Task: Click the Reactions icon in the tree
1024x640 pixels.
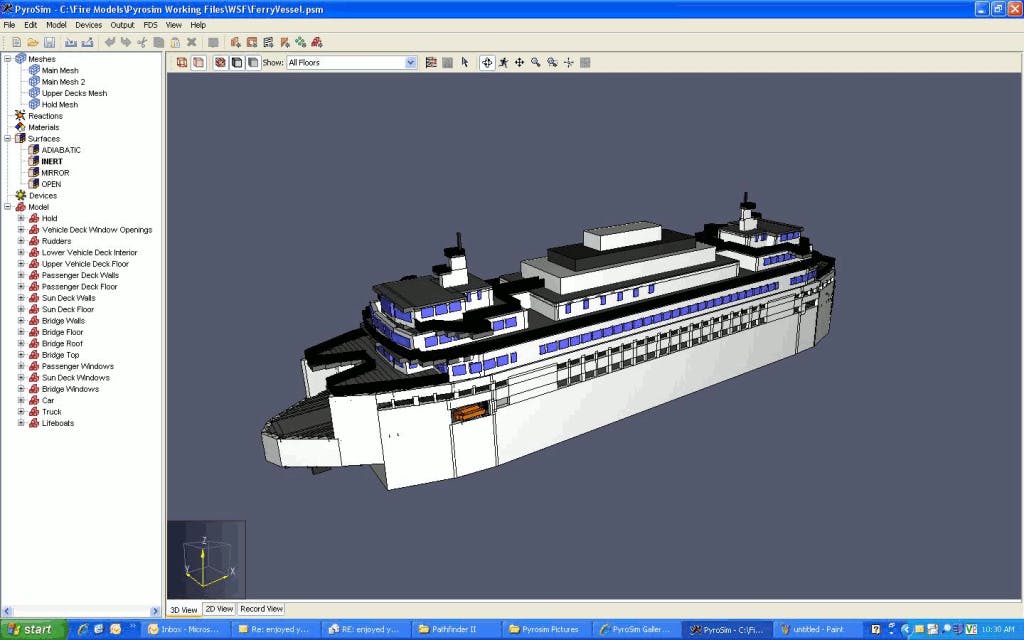Action: pyautogui.click(x=20, y=116)
